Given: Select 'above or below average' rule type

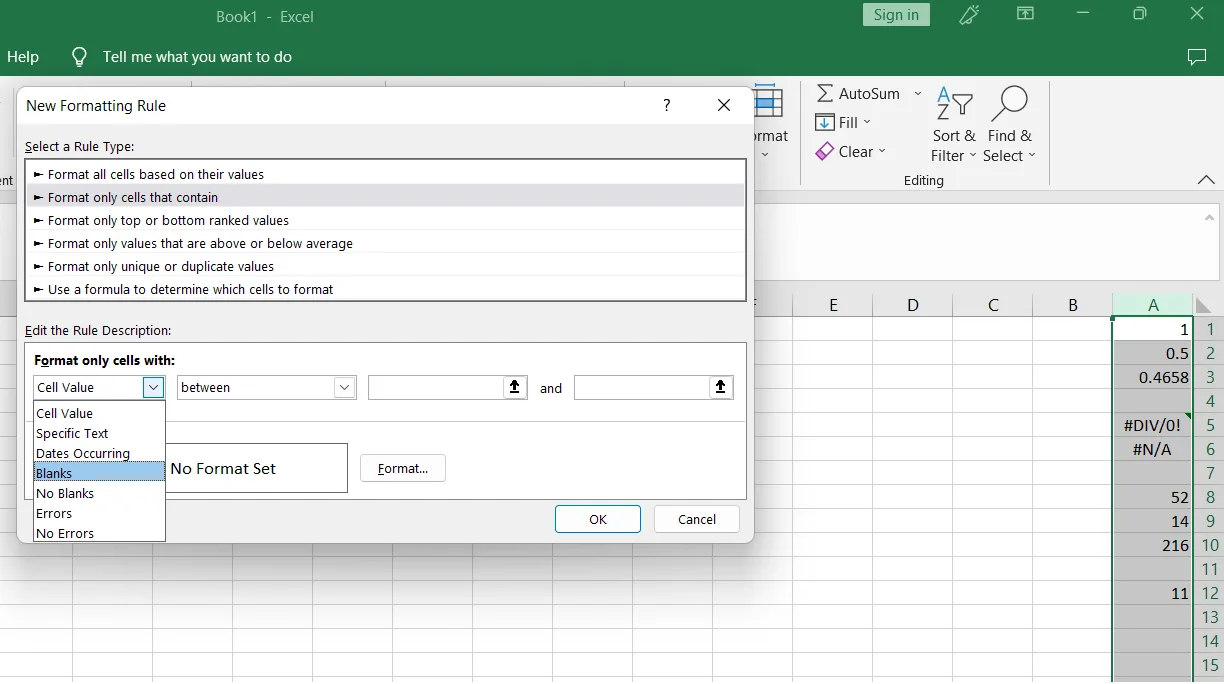Looking at the screenshot, I should pyautogui.click(x=386, y=243).
